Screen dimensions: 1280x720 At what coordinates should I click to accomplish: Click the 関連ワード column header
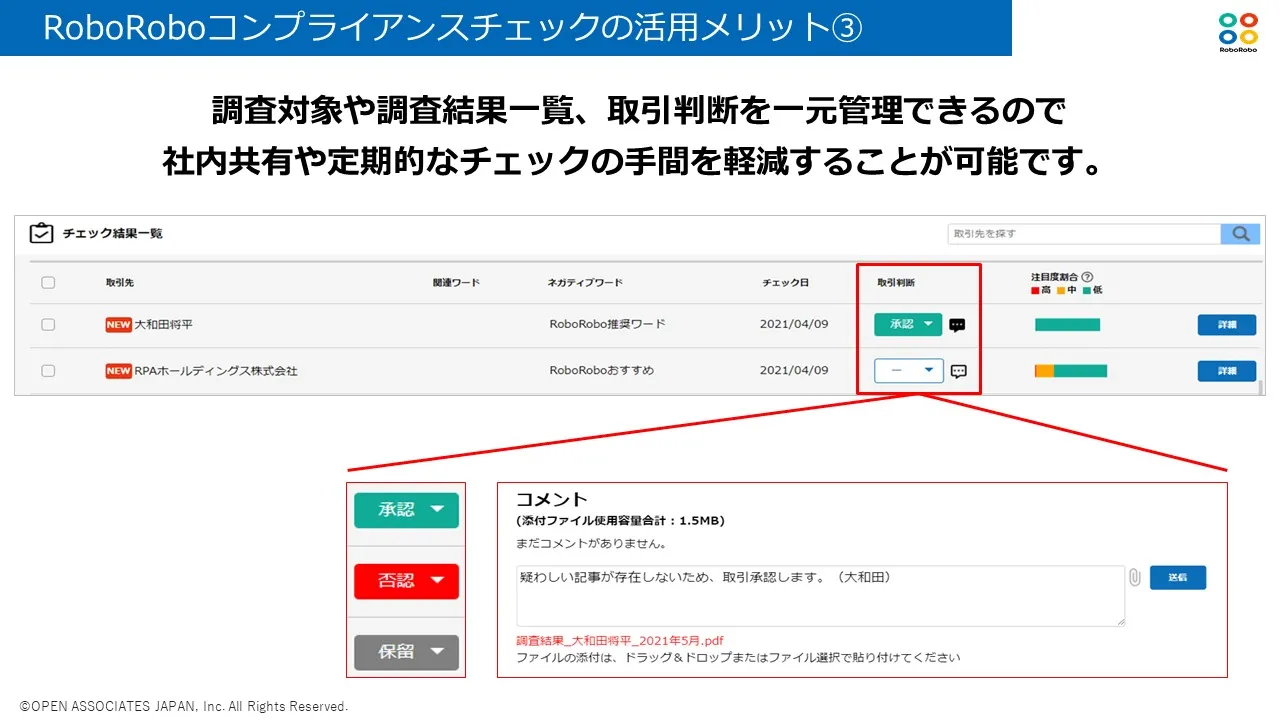(x=456, y=283)
